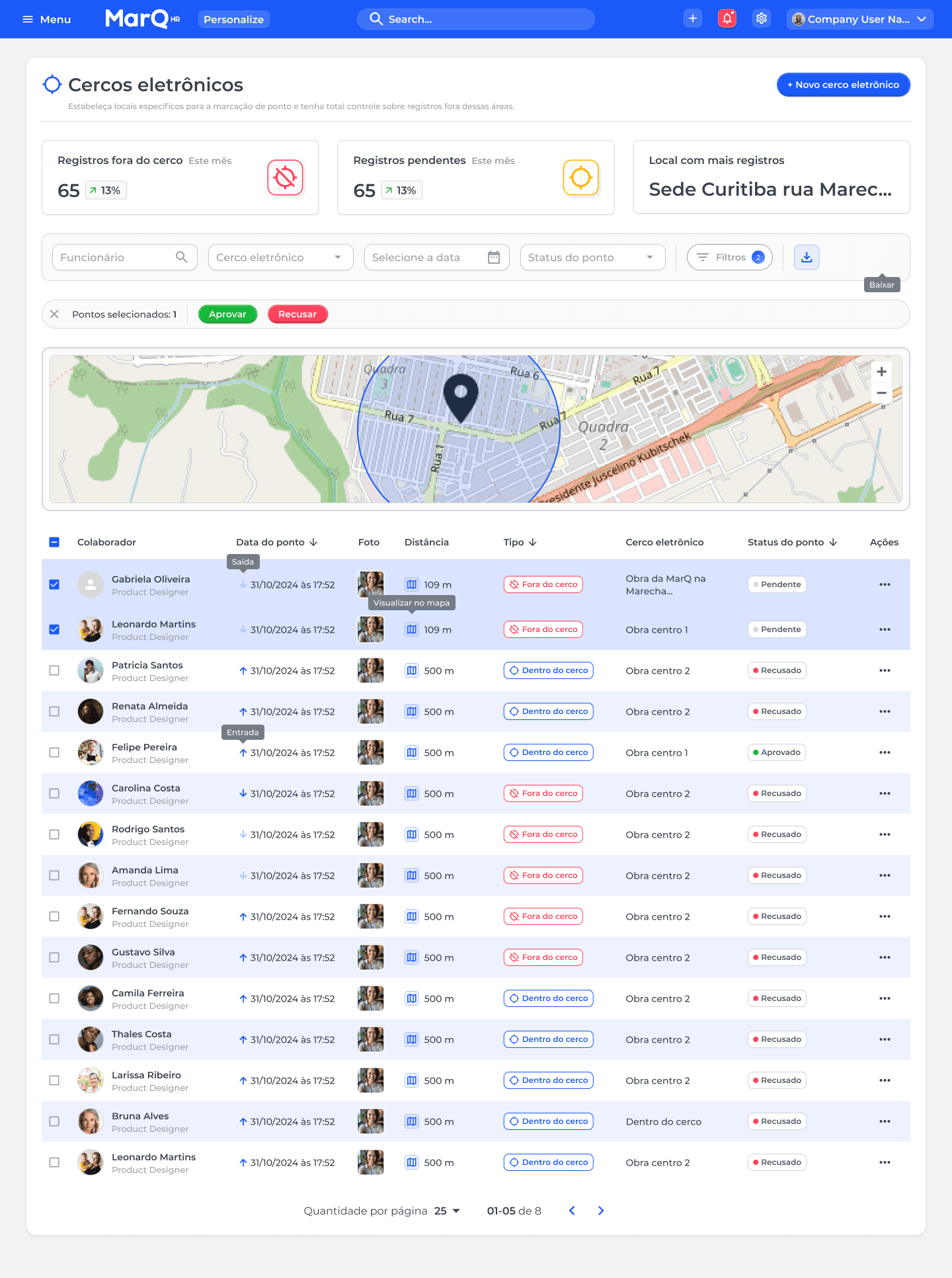
Task: Go to previous page arrow
Action: [x=572, y=1211]
